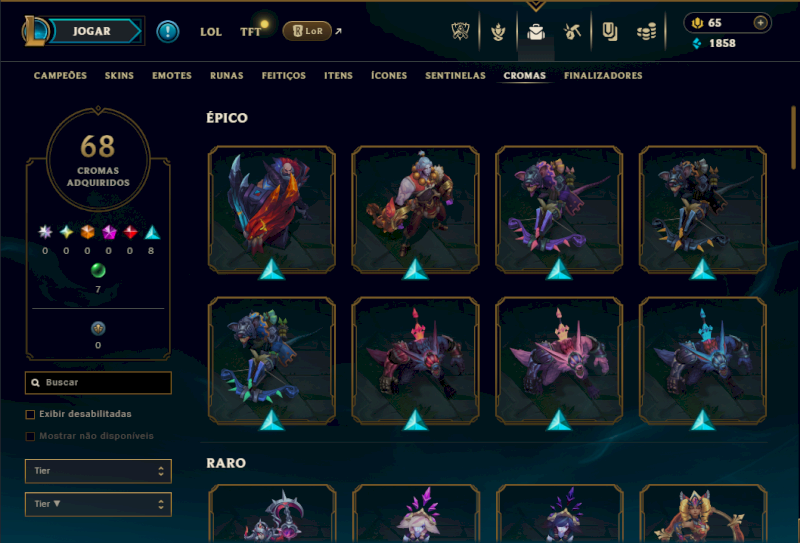Expand the first Tier dropdown
Viewport: 800px width, 543px height.
tap(98, 471)
